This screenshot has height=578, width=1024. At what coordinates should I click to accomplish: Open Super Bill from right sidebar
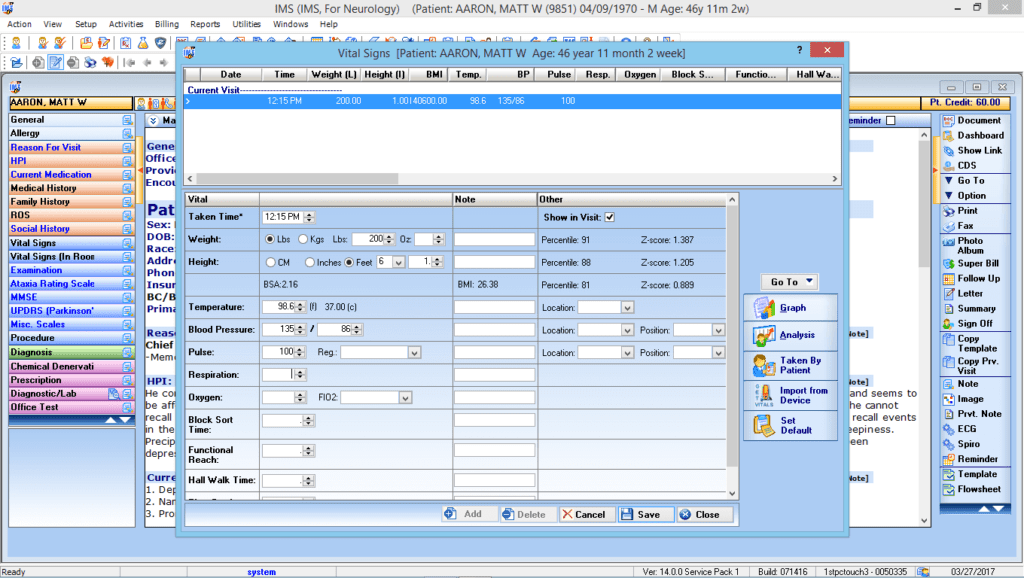(947, 264)
